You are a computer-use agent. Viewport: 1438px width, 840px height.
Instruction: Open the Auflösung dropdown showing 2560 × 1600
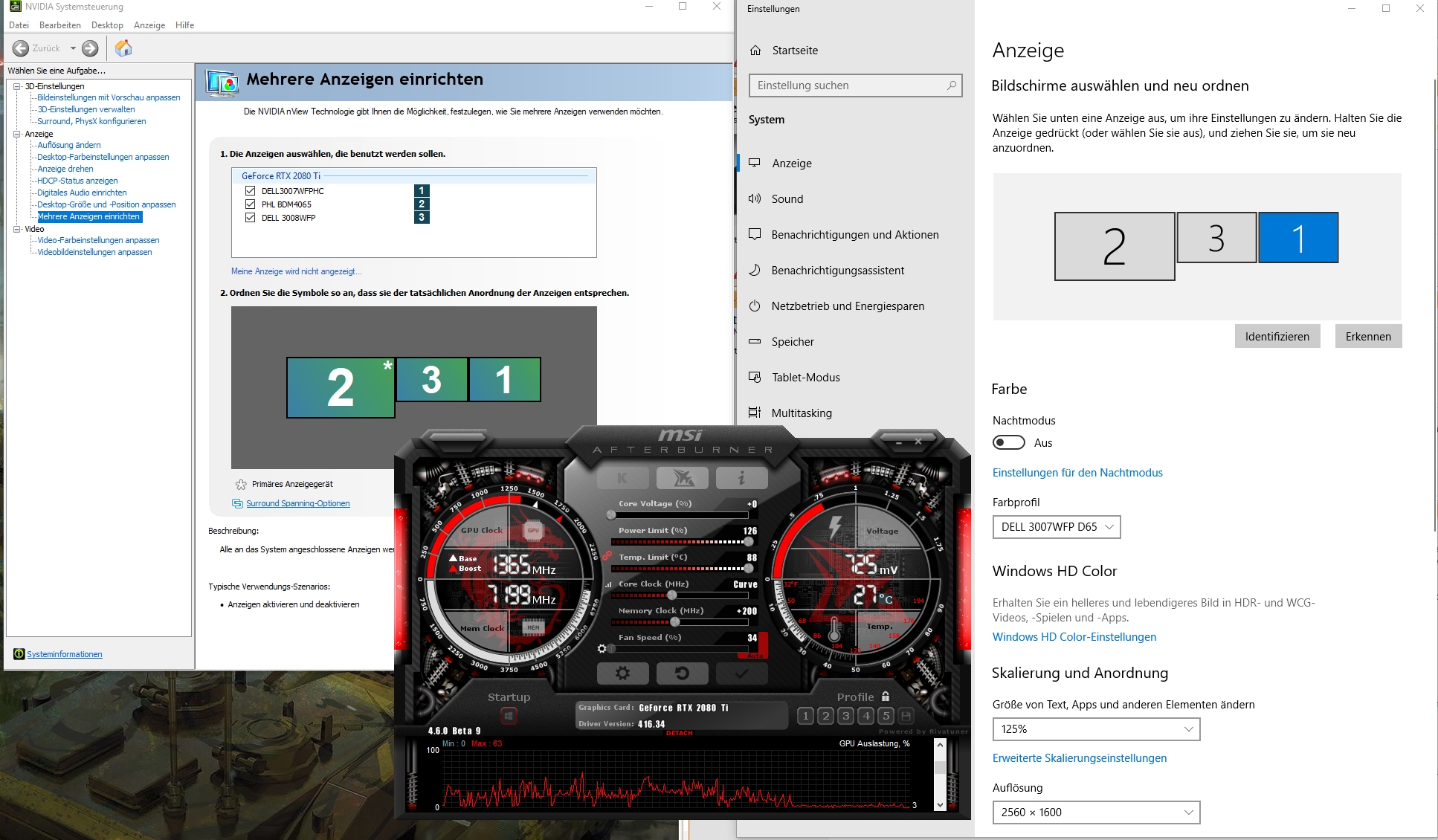click(x=1095, y=812)
